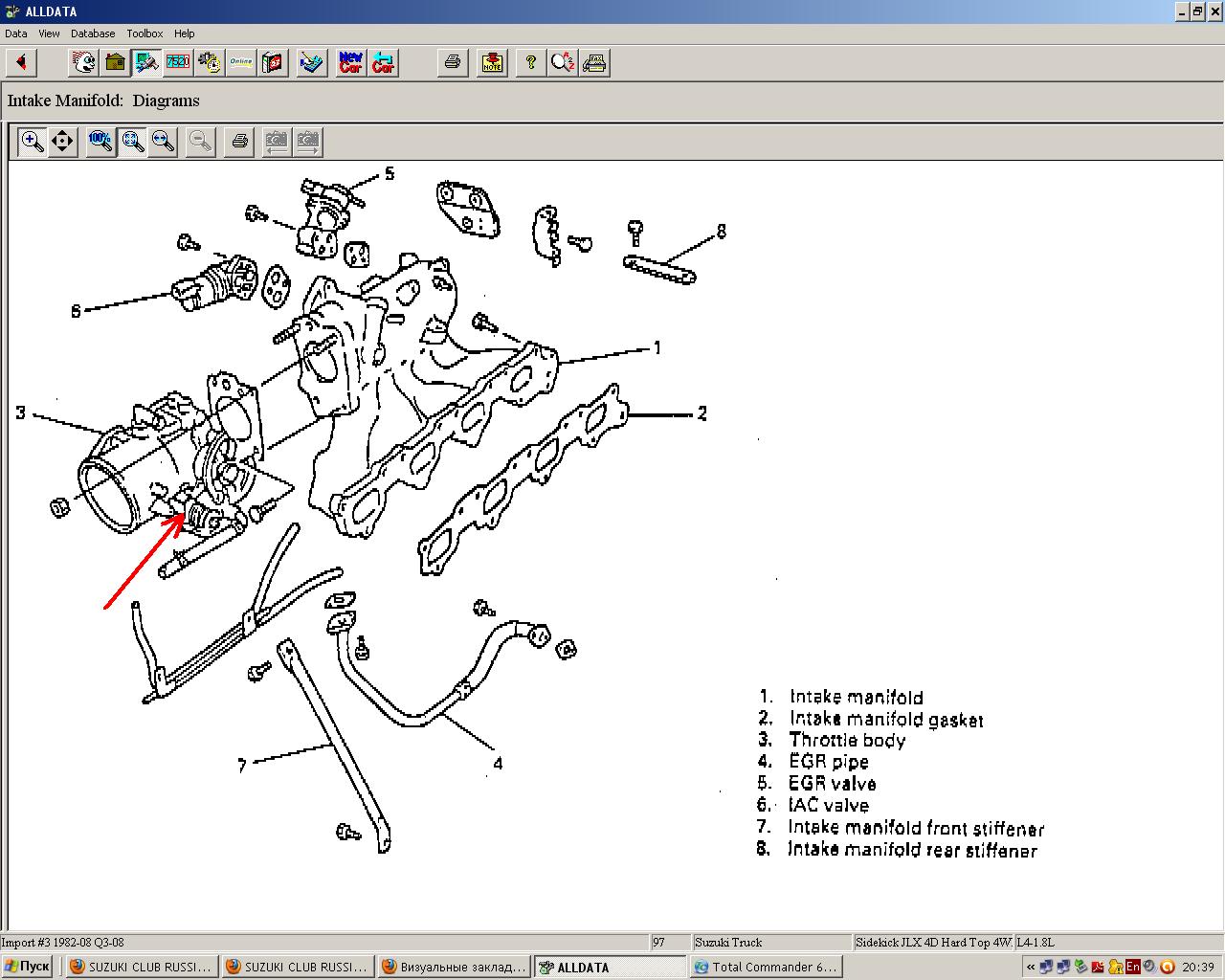Open the Note pushpin icon
This screenshot has height=980, width=1225.
[492, 63]
